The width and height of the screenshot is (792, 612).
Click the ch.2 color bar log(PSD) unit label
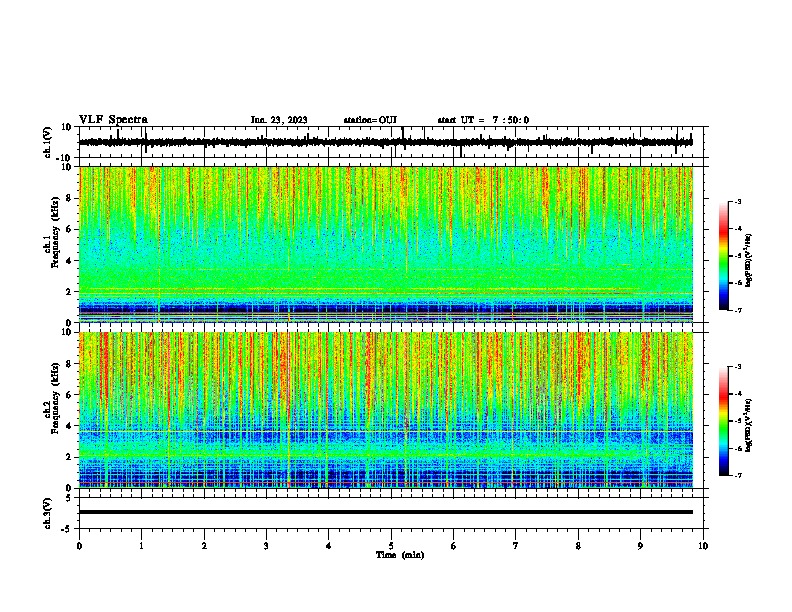pyautogui.click(x=749, y=425)
